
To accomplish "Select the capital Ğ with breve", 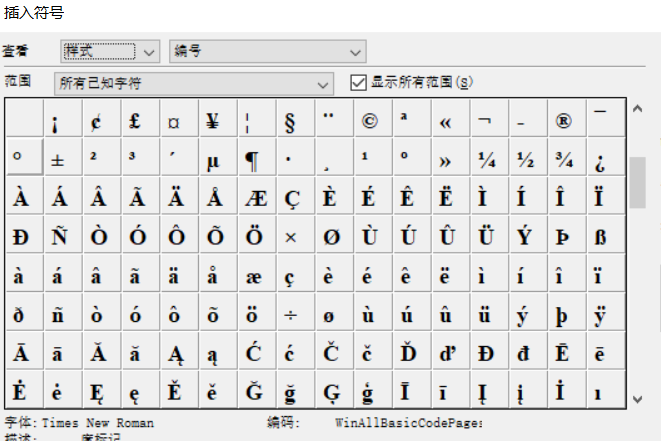I will pyautogui.click(x=257, y=390).
